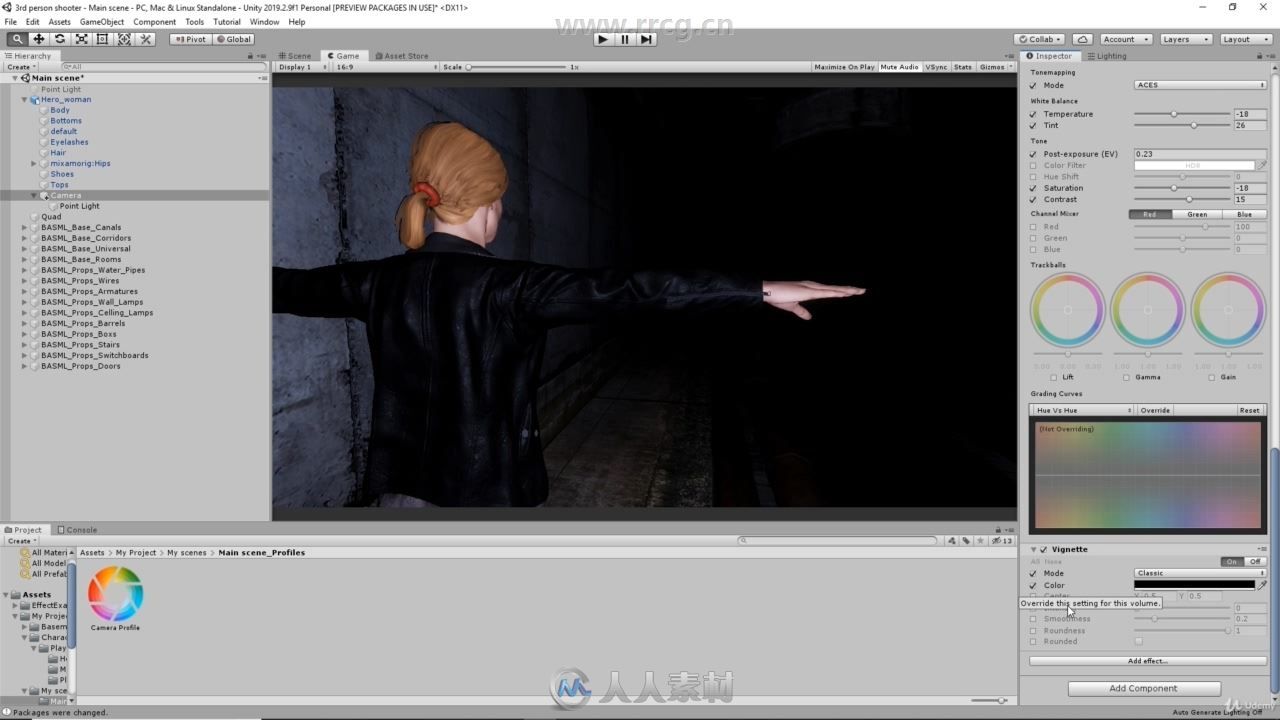Open the Layout dropdown
The image size is (1280, 720).
click(x=1245, y=39)
